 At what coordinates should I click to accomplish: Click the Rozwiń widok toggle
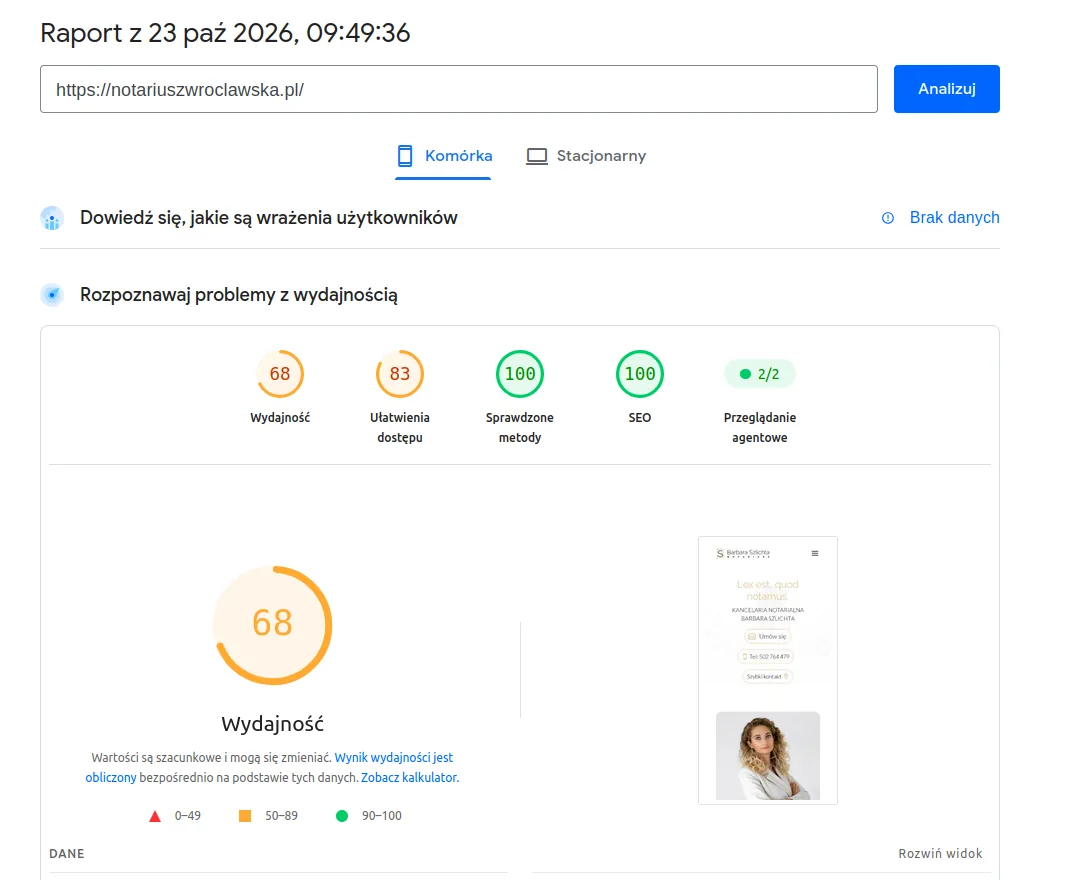click(940, 854)
